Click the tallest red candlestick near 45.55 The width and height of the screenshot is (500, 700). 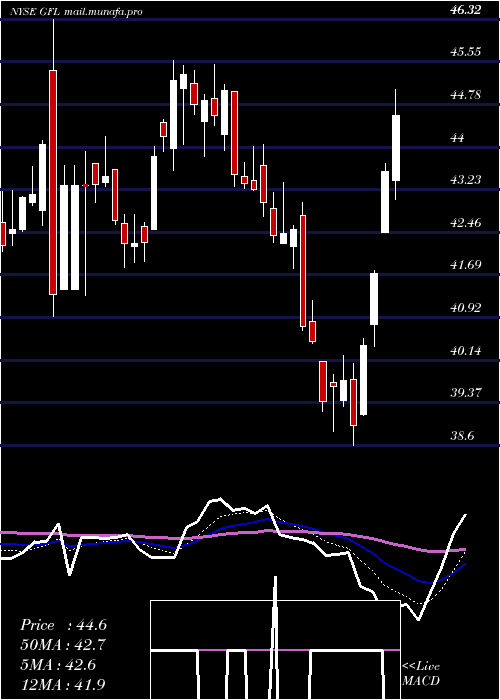53,182
